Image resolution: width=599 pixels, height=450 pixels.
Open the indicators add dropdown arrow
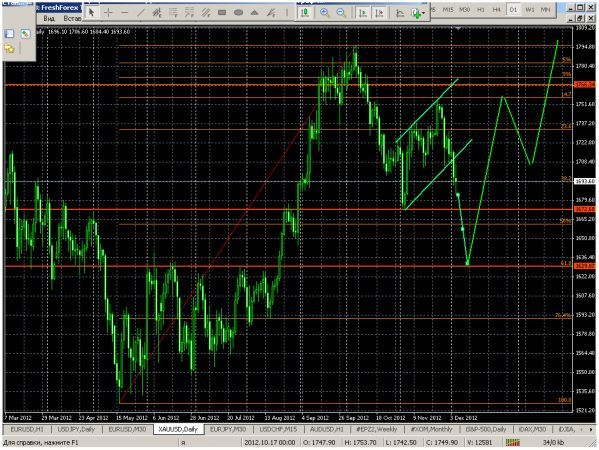tap(424, 13)
